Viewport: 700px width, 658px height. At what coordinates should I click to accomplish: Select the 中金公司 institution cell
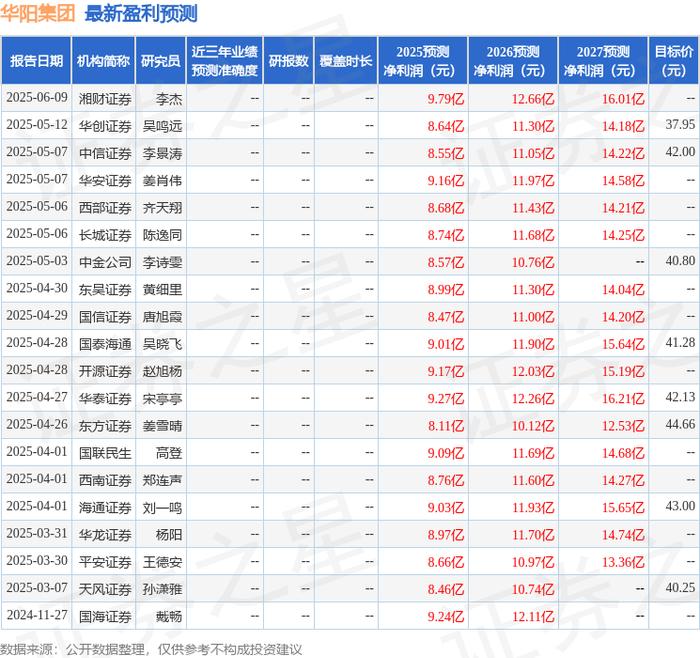click(x=105, y=262)
